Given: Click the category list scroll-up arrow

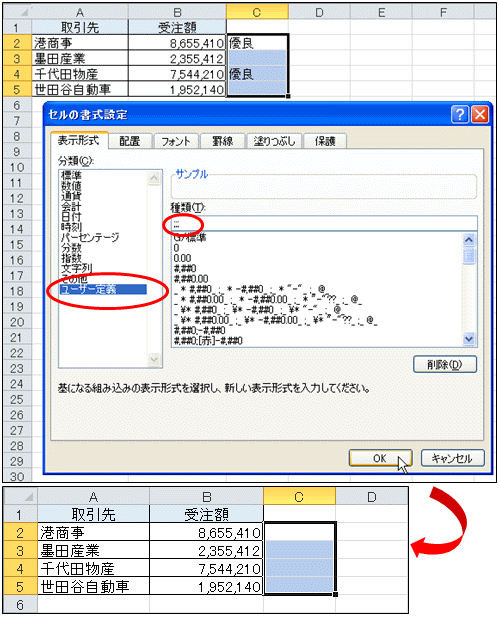Looking at the screenshot, I should tap(154, 178).
